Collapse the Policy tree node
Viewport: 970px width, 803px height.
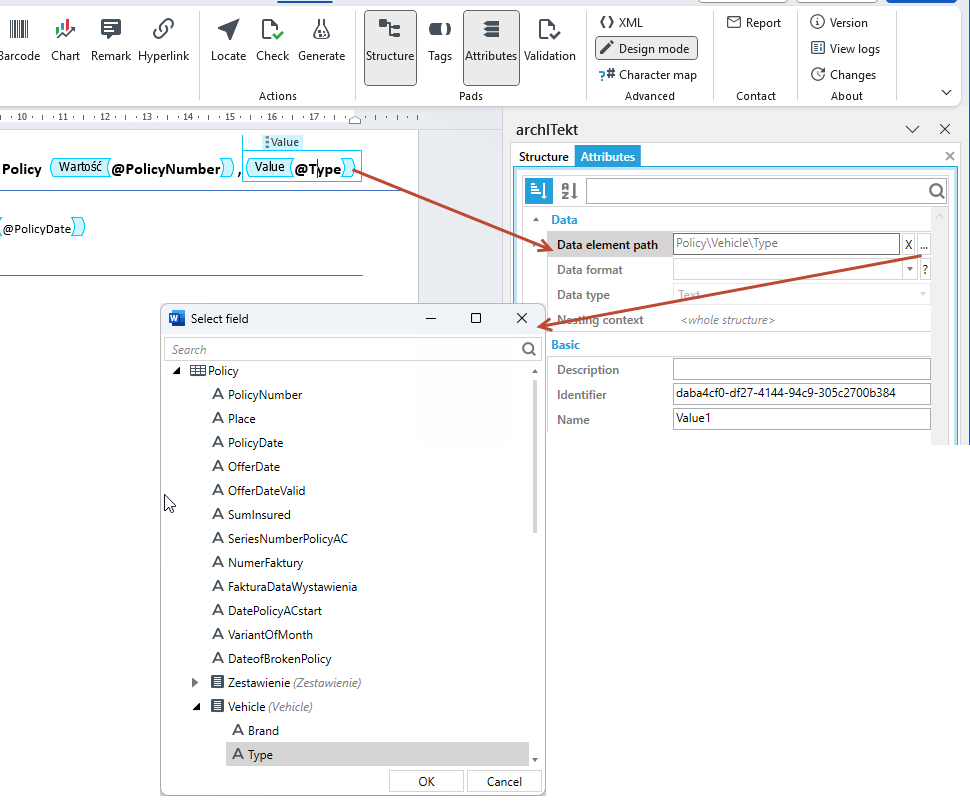[176, 371]
